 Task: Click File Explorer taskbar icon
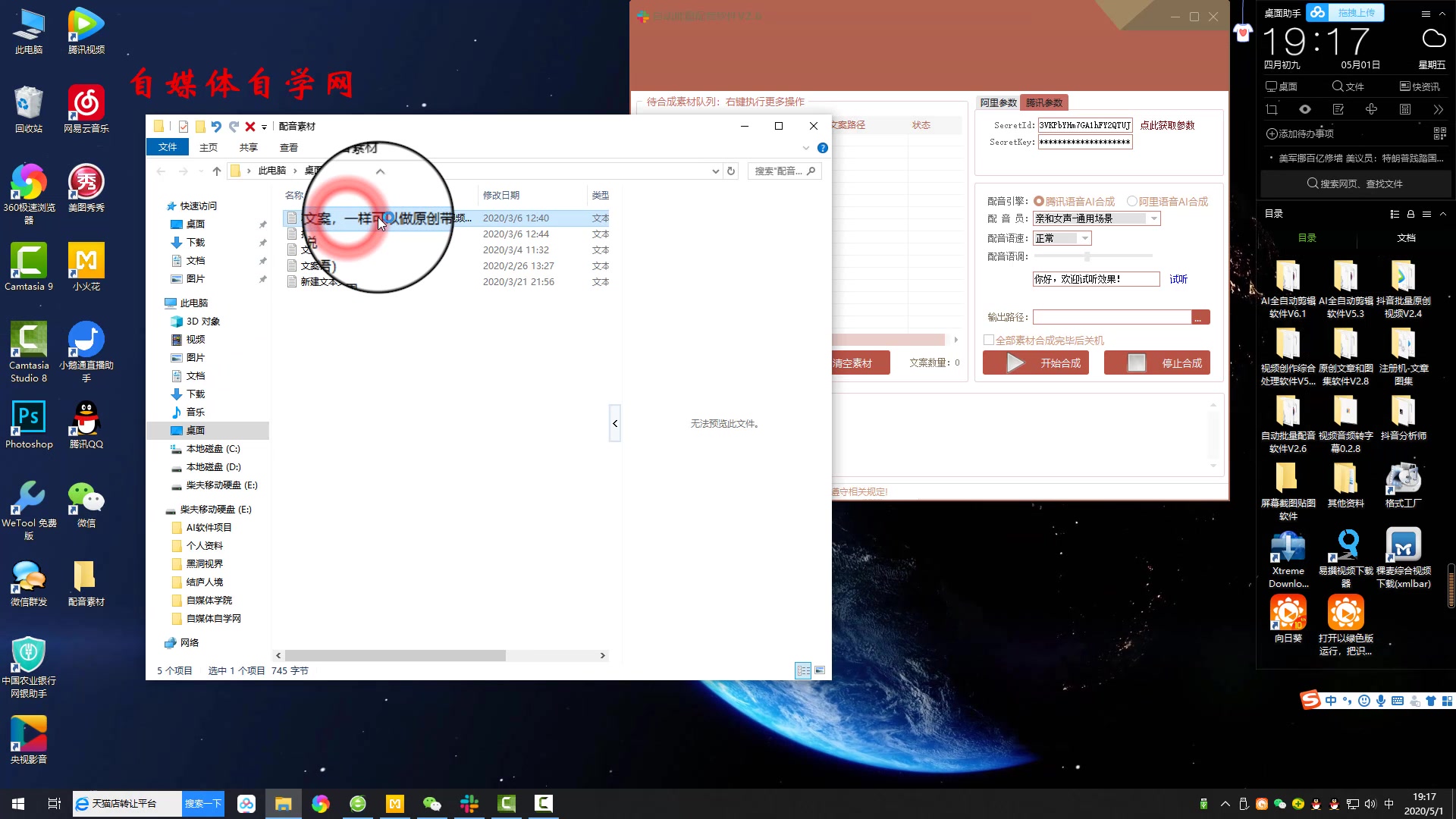(x=283, y=804)
